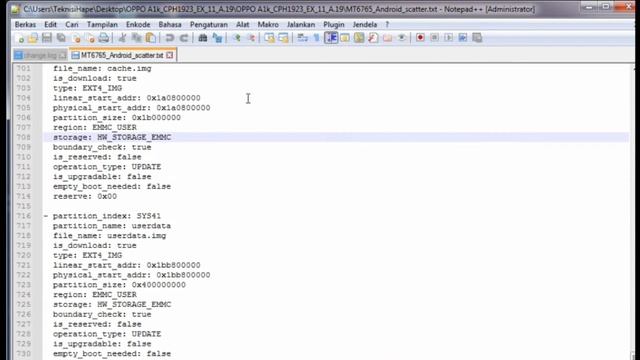The image size is (640, 360).
Task: Open the Enkode menu
Action: point(138,24)
